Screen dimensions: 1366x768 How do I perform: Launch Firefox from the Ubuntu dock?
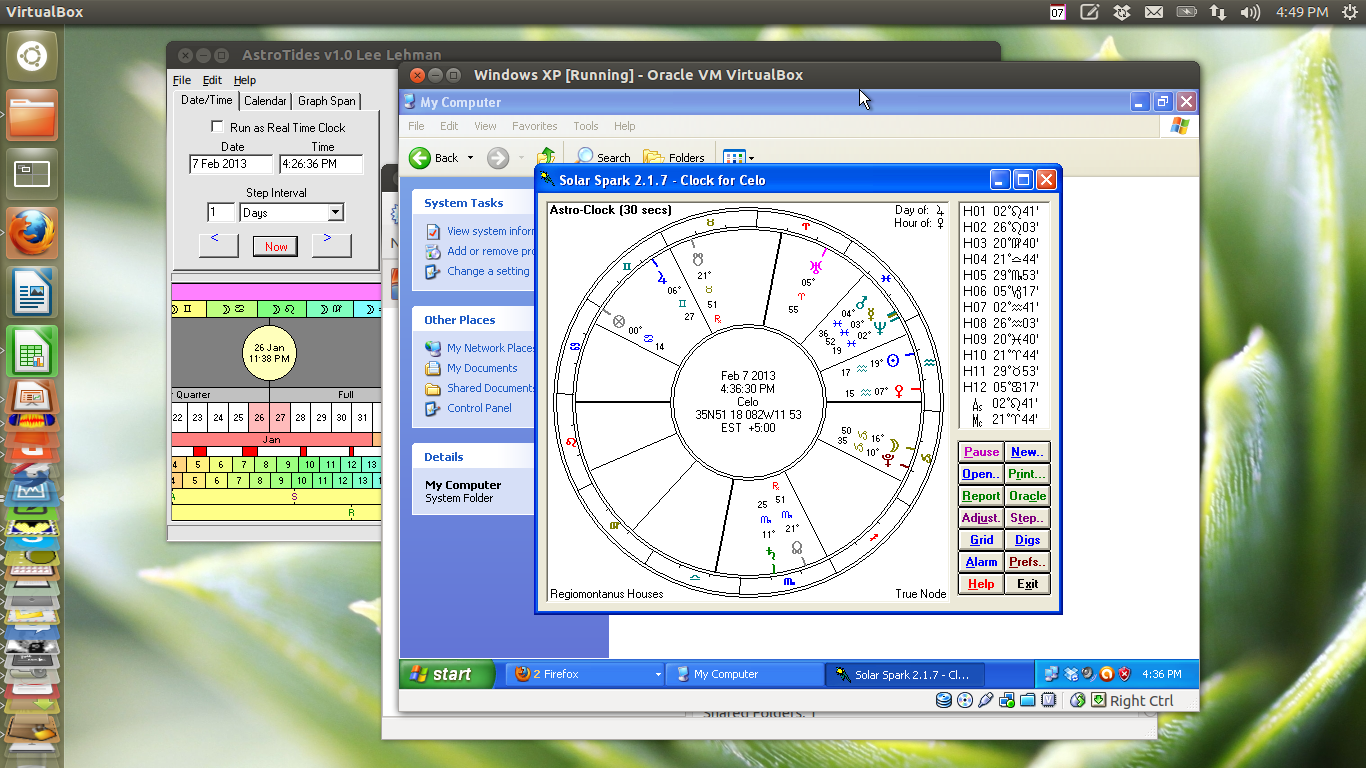(31, 233)
